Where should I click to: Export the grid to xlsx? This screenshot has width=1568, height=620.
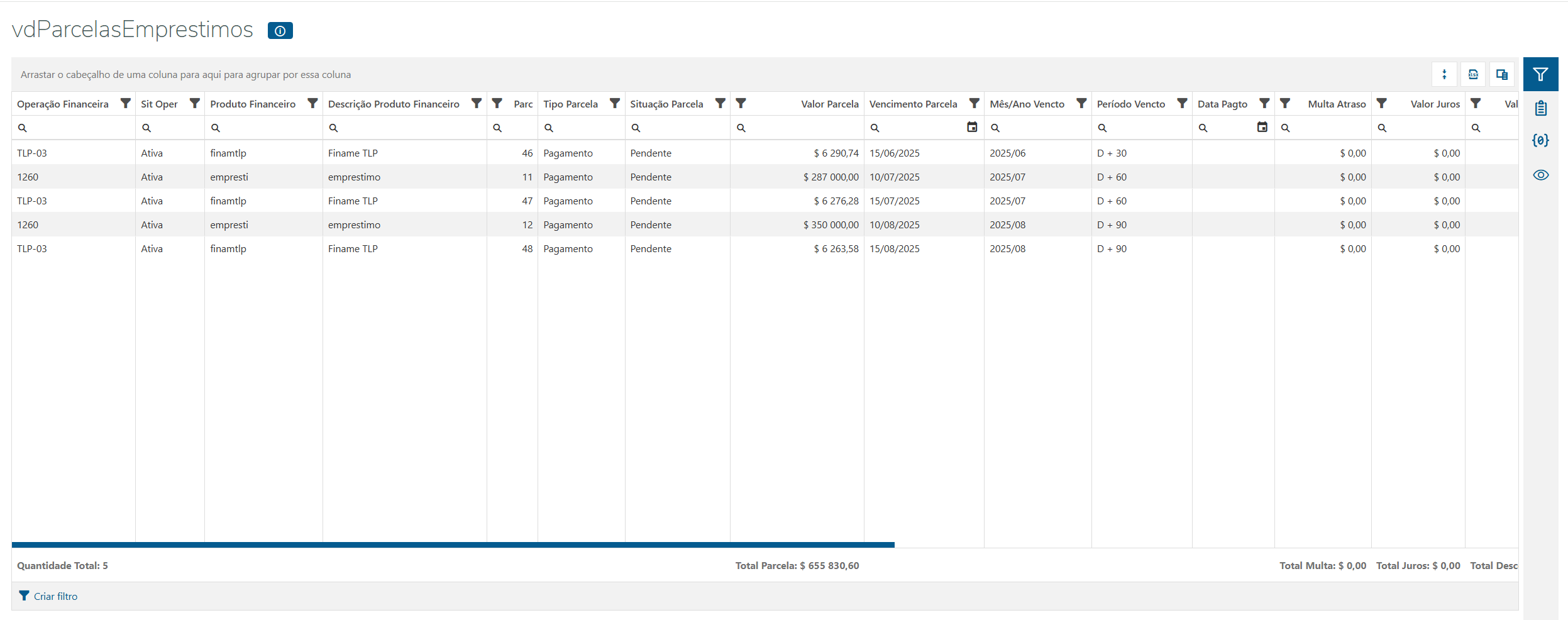click(1473, 75)
